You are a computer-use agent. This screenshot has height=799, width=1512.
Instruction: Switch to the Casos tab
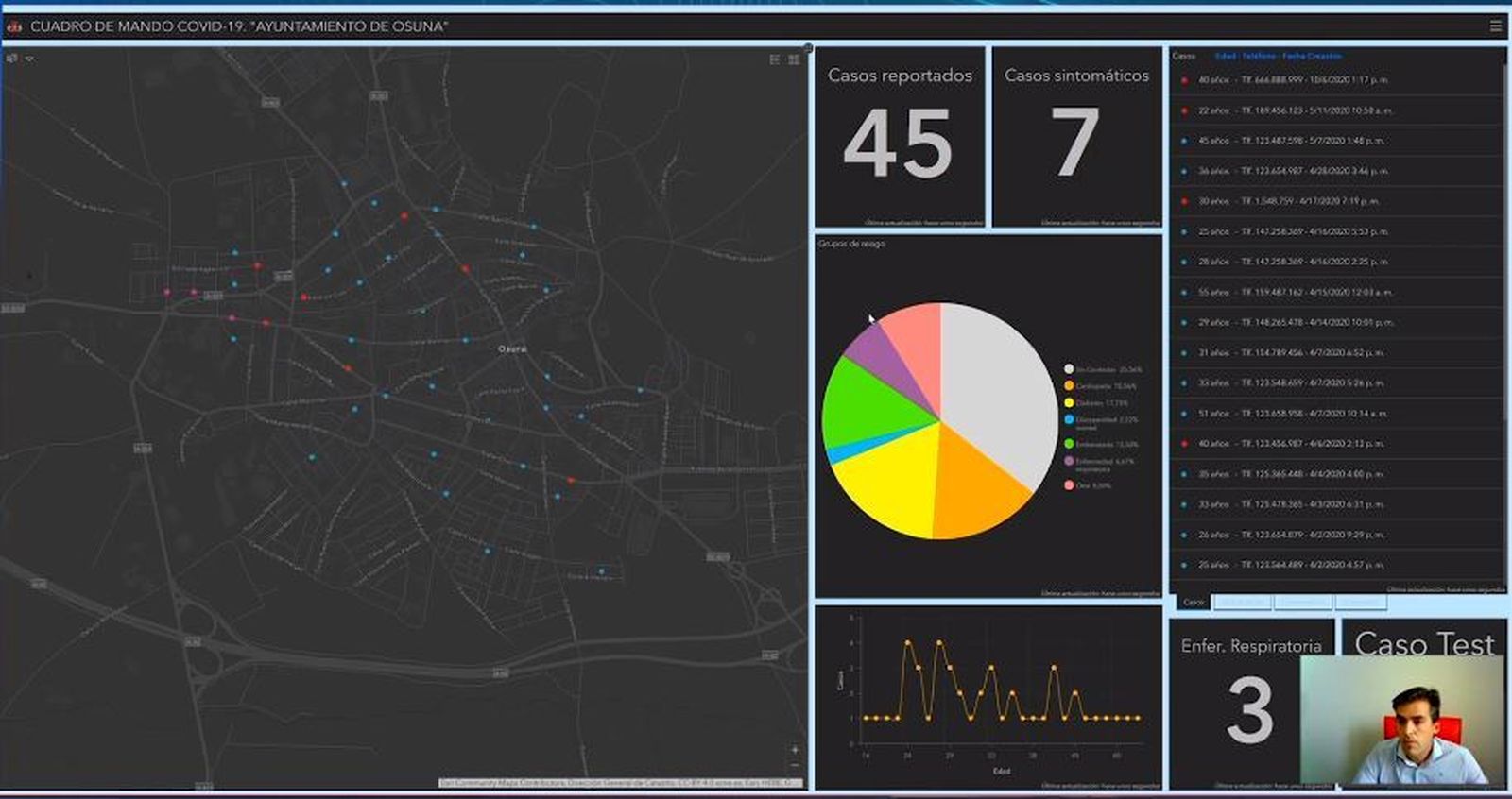1194,602
